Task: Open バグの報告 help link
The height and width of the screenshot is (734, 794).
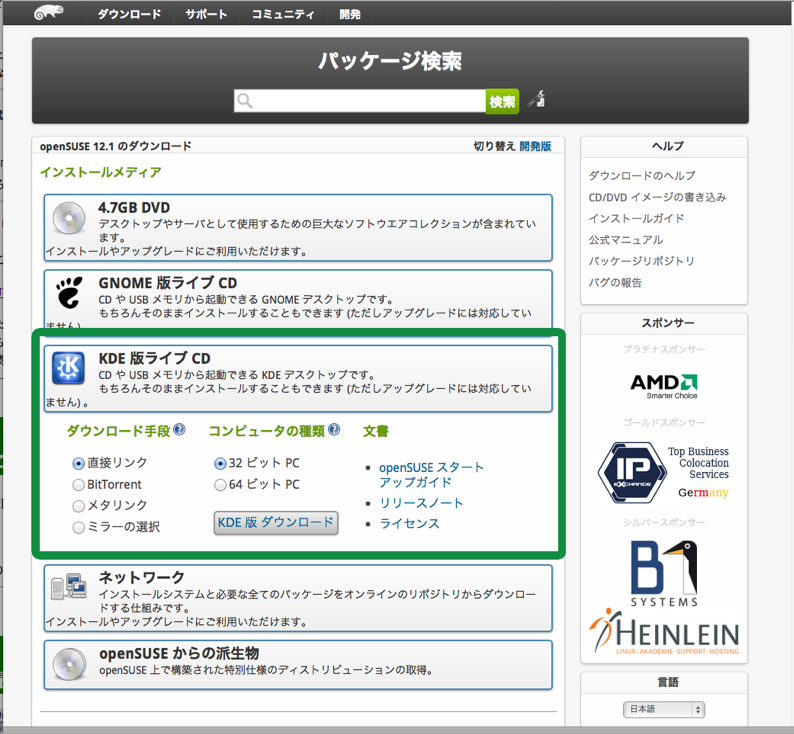Action: click(x=615, y=282)
